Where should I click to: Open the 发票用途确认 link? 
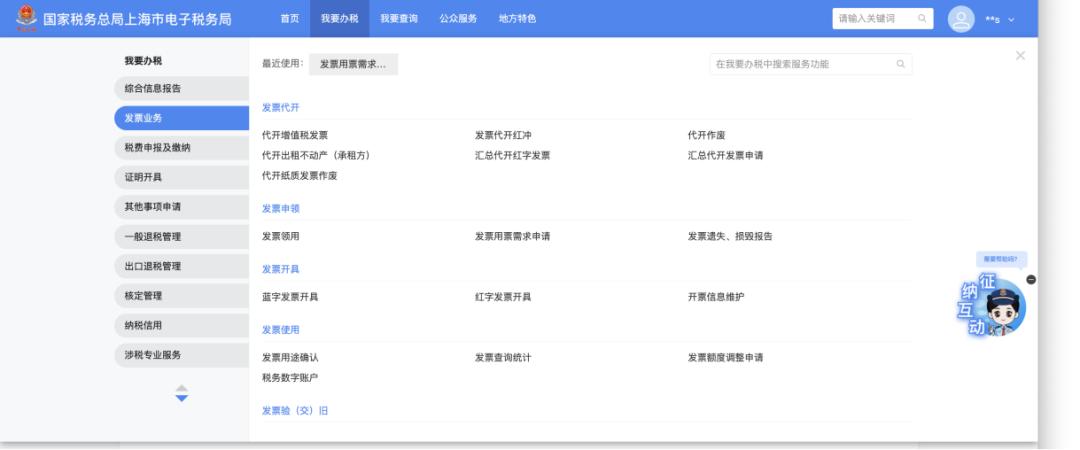(290, 358)
